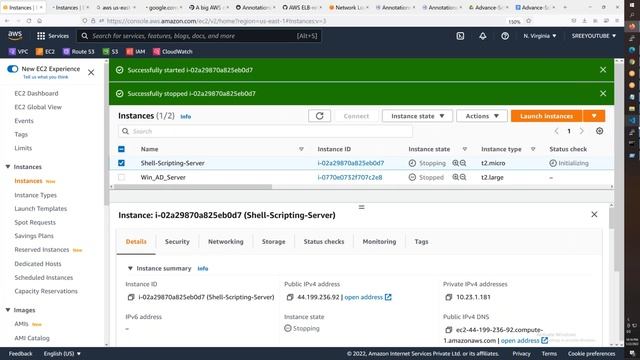This screenshot has width=640, height=360.
Task: Click the panel resize handle above details
Action: click(x=361, y=207)
